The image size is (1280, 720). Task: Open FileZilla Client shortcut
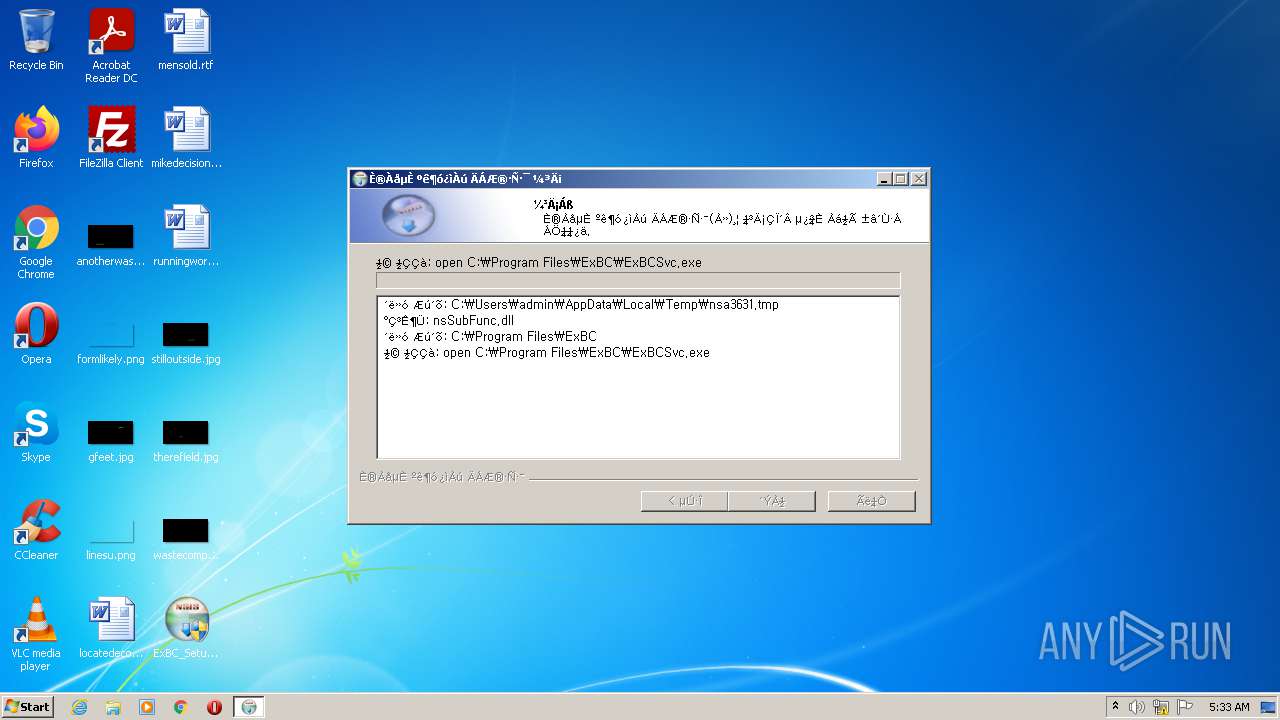(111, 138)
